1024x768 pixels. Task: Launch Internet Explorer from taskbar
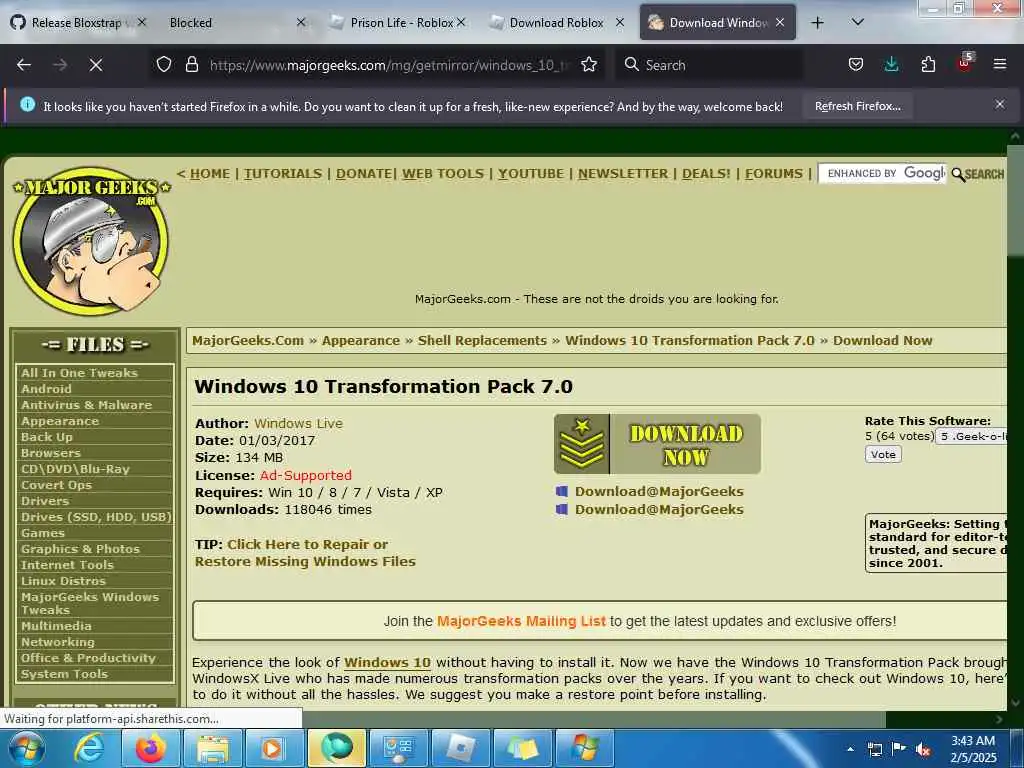click(x=88, y=748)
